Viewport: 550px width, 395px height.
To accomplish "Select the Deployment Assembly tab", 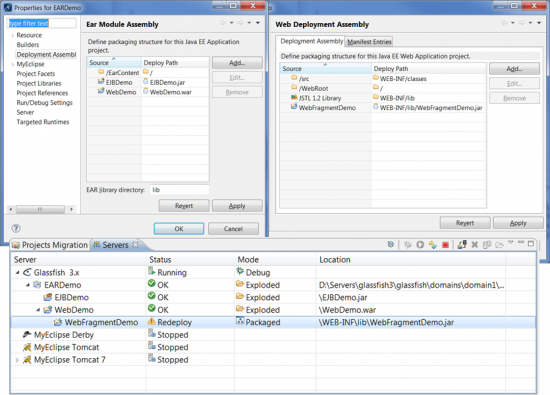I will point(311,41).
